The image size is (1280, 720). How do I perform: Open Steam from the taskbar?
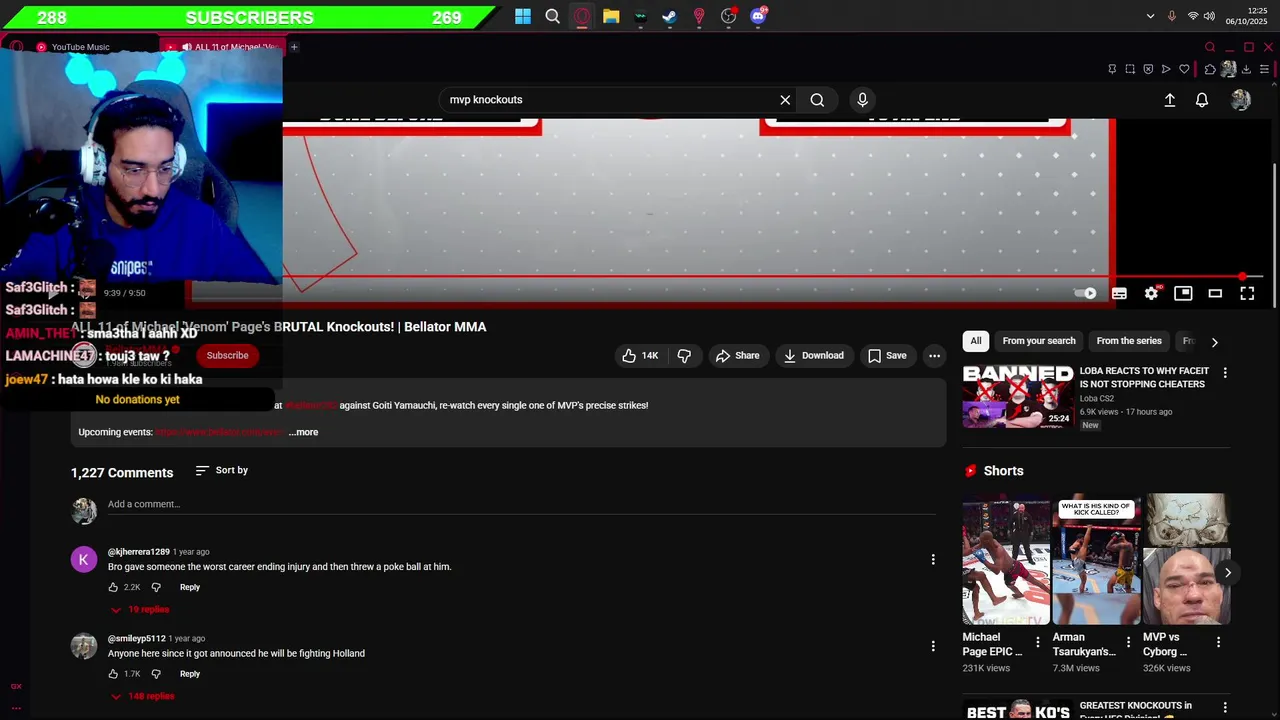coord(669,16)
